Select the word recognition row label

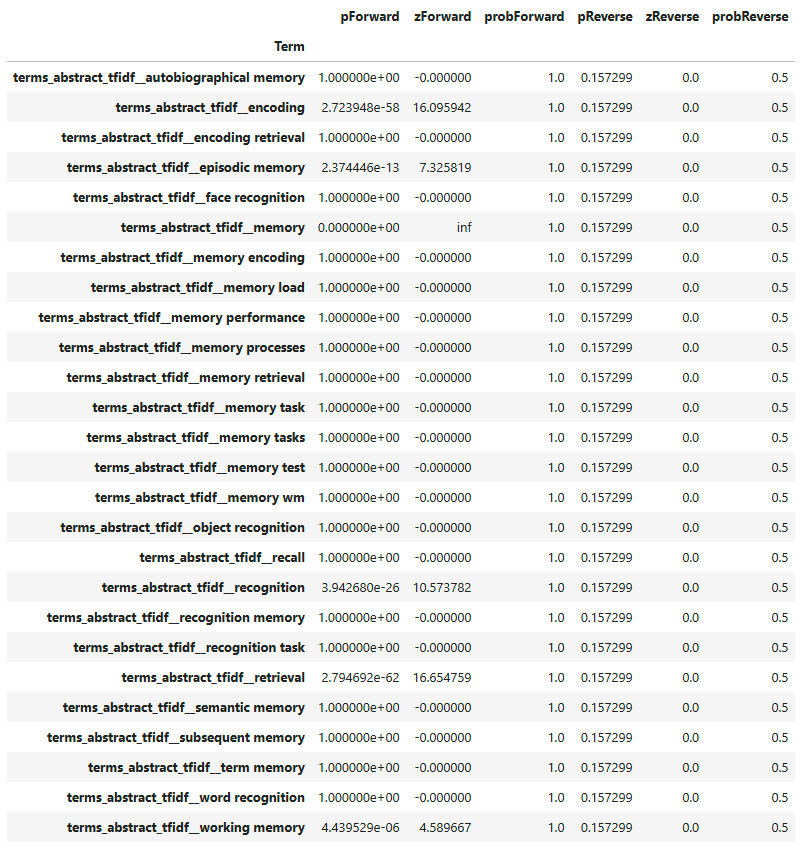186,797
